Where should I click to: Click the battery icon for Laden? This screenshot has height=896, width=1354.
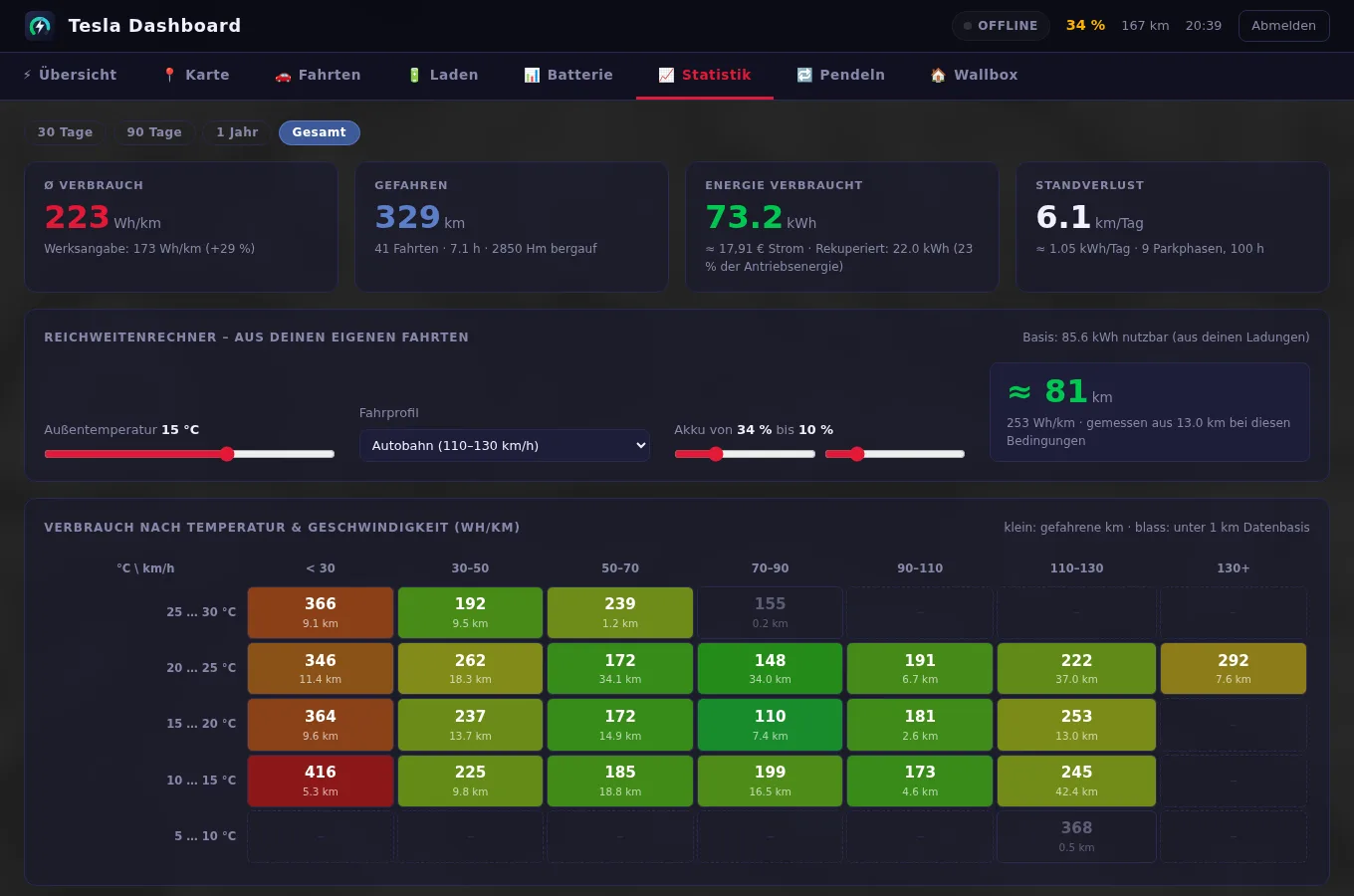pos(414,76)
